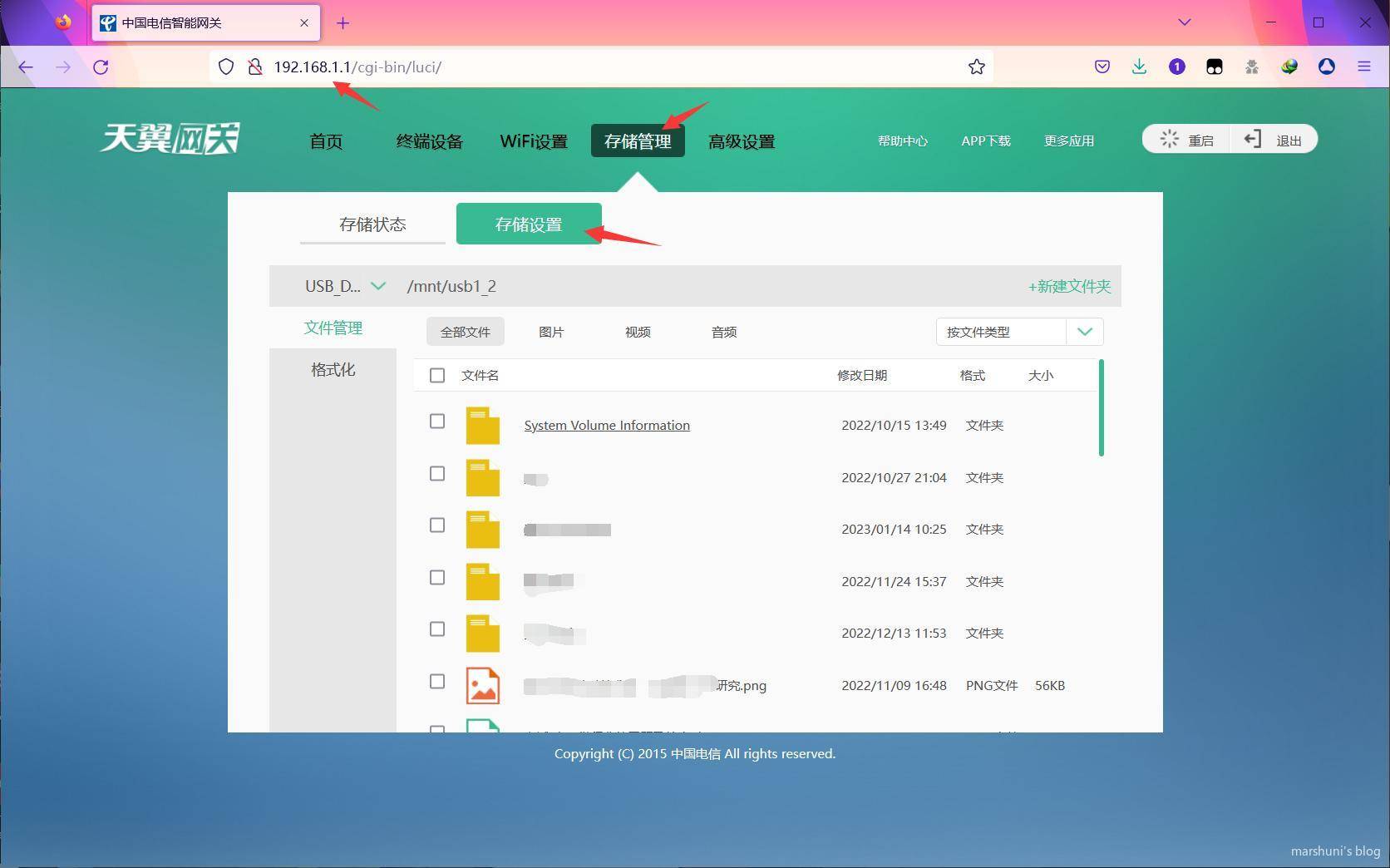Select the checkbox for the PNG file
Image resolution: width=1390 pixels, height=868 pixels.
[x=437, y=682]
